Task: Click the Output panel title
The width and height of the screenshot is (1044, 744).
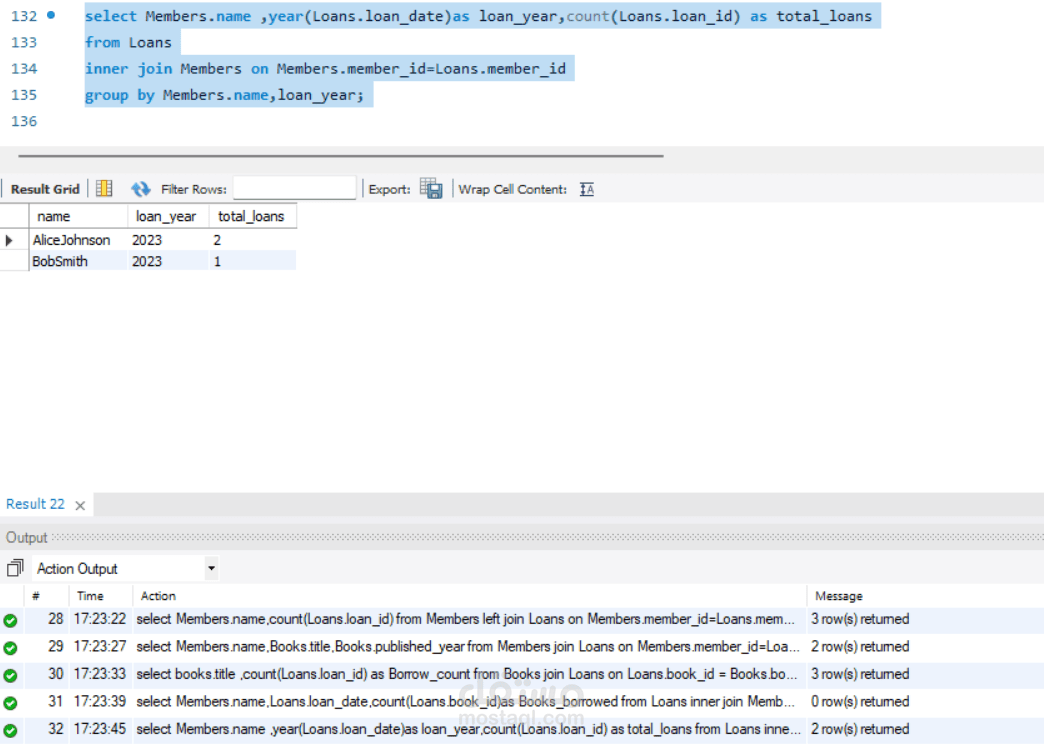Action: [x=27, y=538]
